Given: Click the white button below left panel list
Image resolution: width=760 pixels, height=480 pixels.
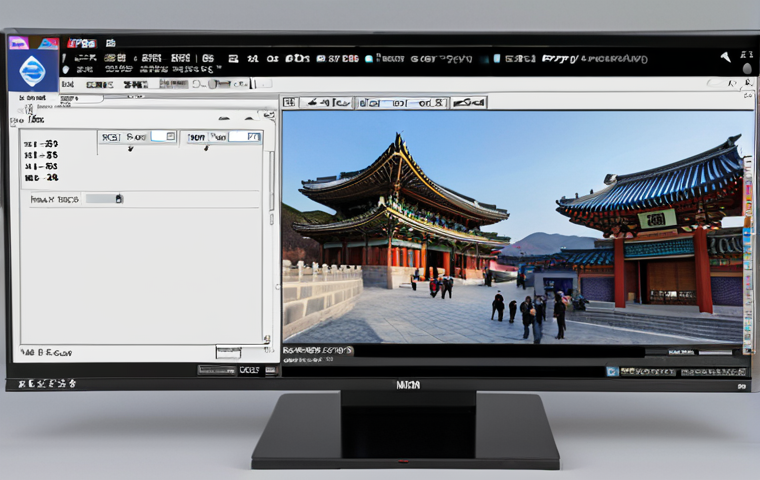Looking at the screenshot, I should 228,352.
